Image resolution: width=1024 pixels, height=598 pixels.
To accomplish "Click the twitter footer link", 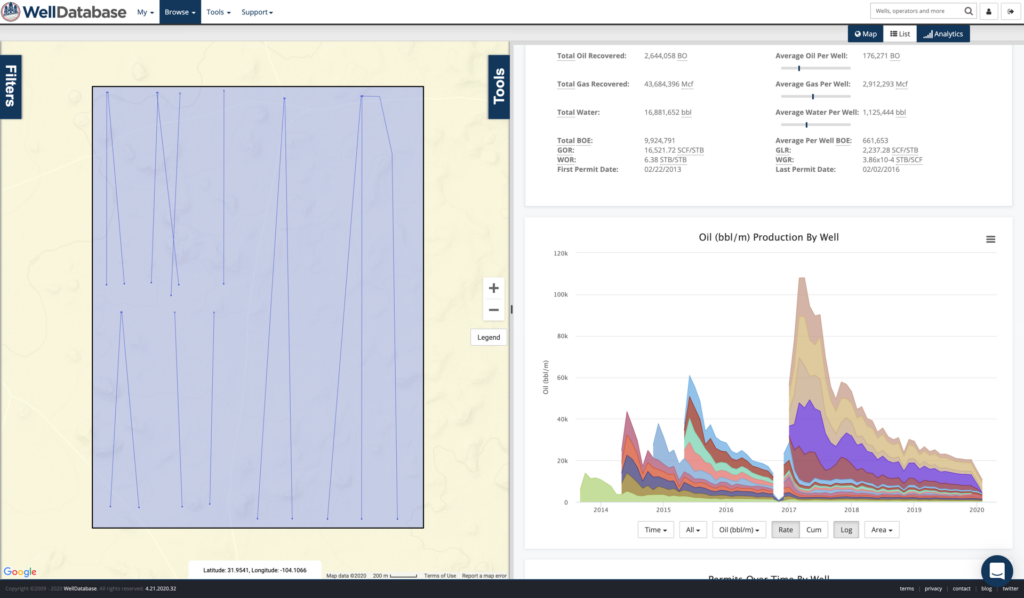I will coord(1010,589).
